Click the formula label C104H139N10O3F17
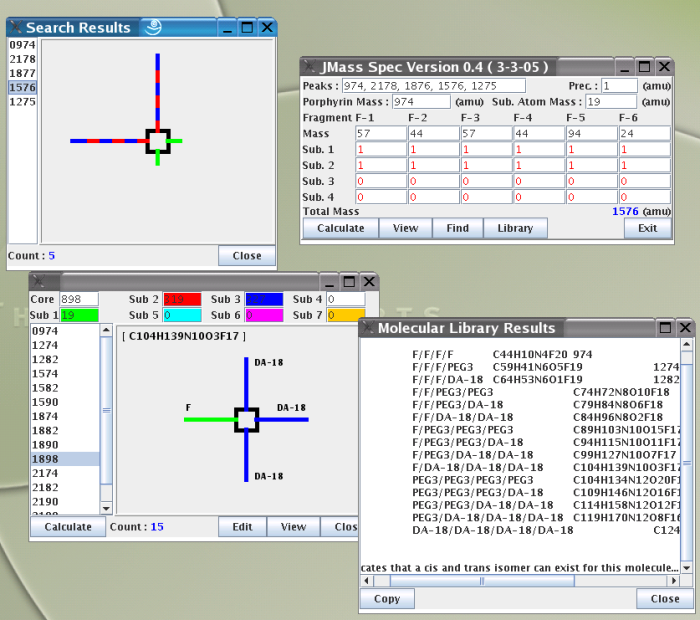 (184, 336)
